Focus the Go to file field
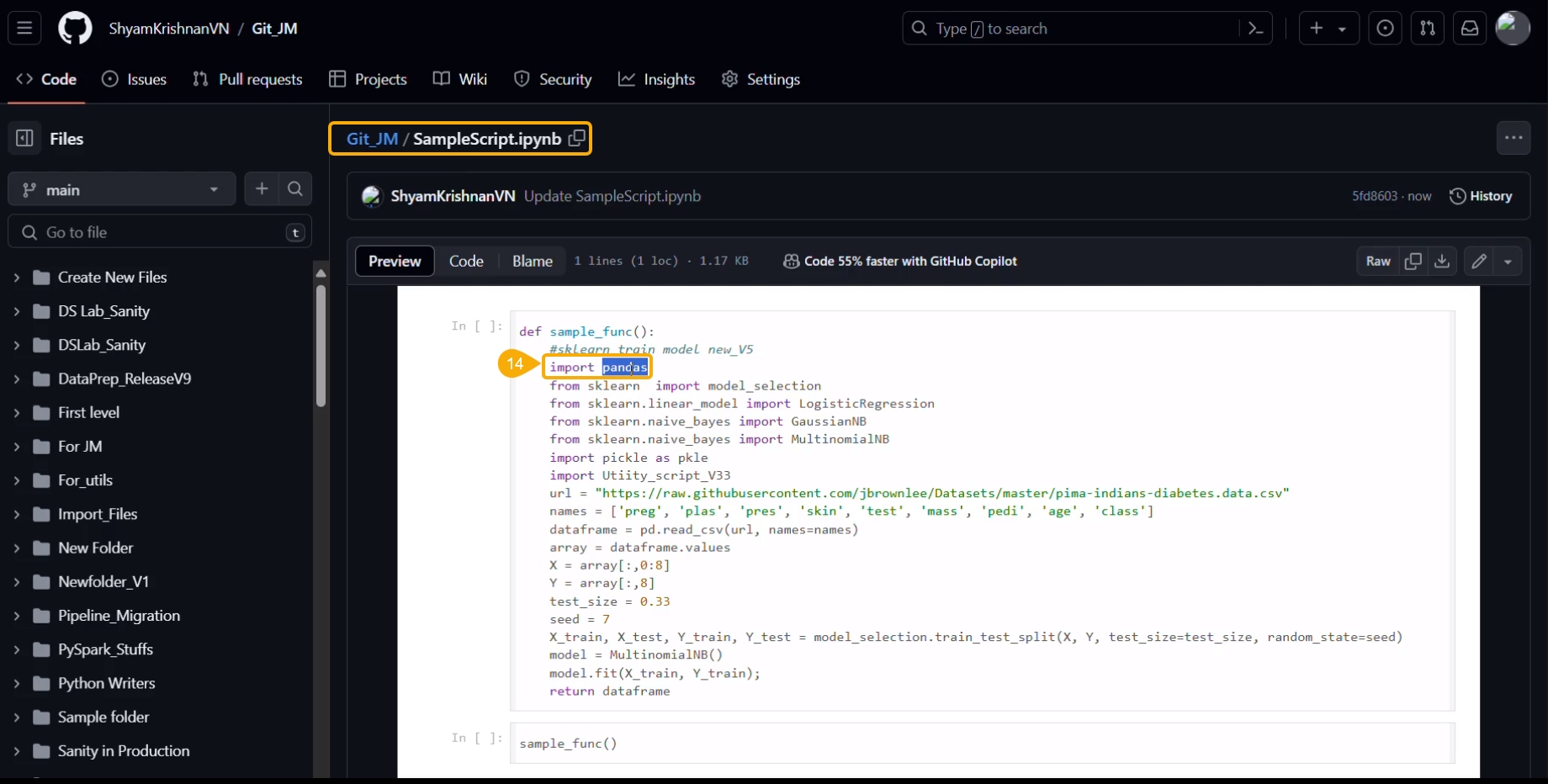The image size is (1548, 784). (160, 232)
